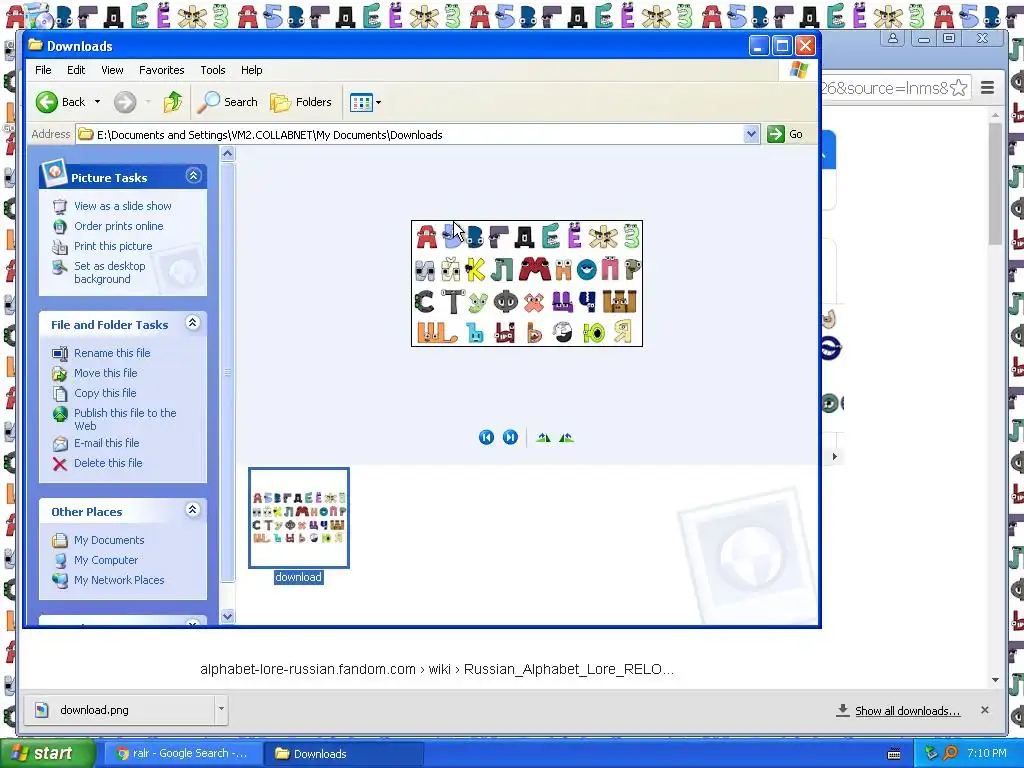Viewport: 1024px width, 768px height.
Task: Toggle the Folders pane button
Action: tap(301, 102)
